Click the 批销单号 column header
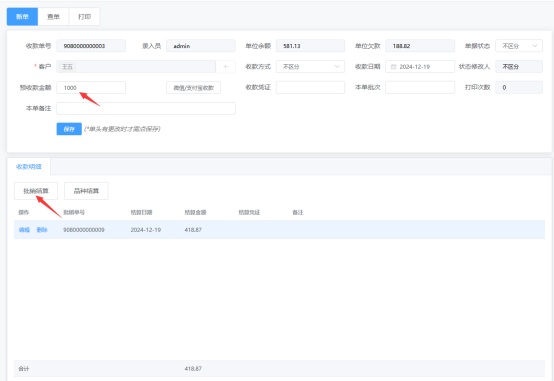This screenshot has height=381, width=554. [74, 212]
